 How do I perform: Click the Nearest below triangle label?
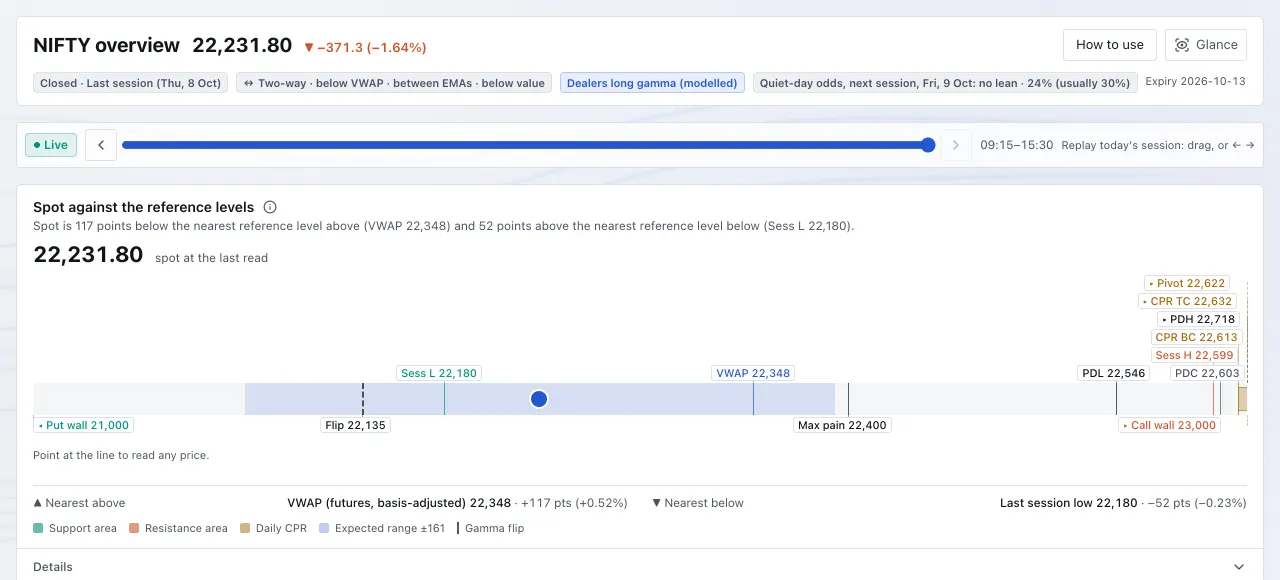coord(697,503)
